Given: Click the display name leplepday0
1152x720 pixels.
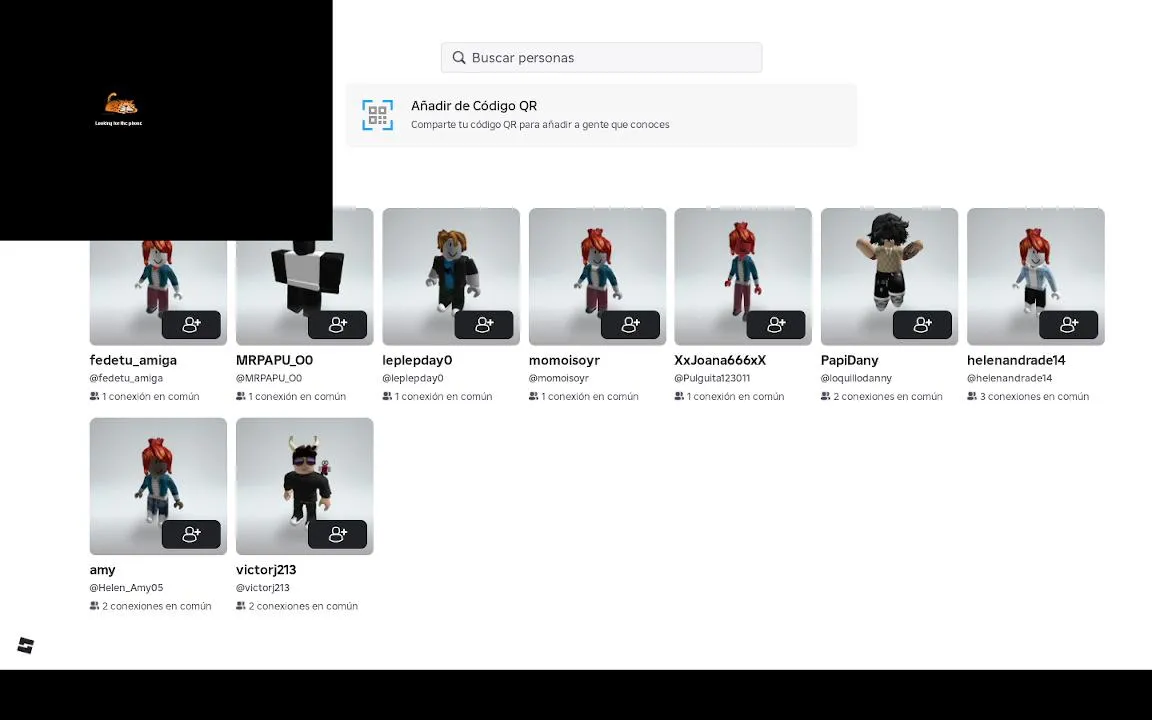Looking at the screenshot, I should (417, 360).
